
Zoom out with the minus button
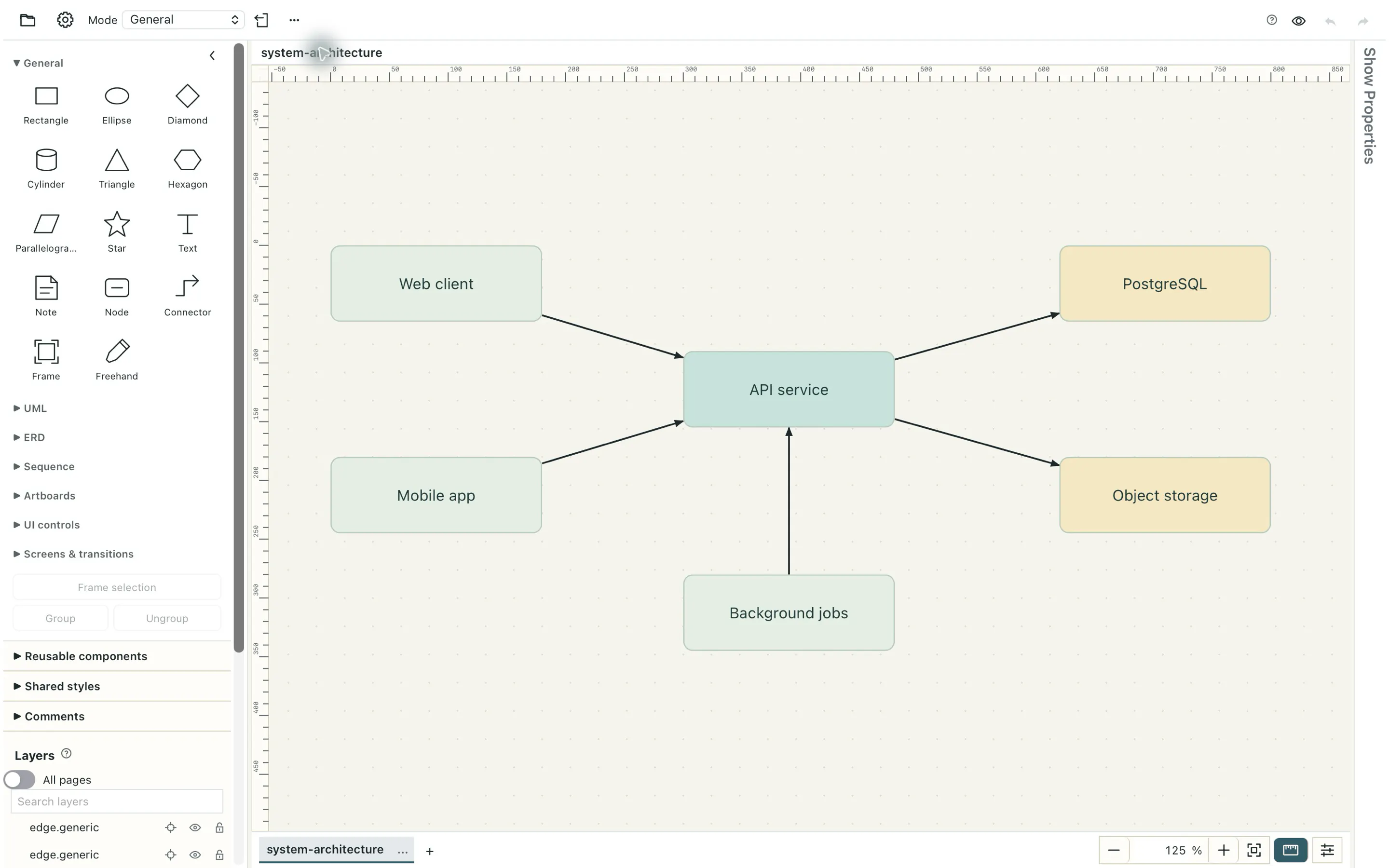(1114, 850)
